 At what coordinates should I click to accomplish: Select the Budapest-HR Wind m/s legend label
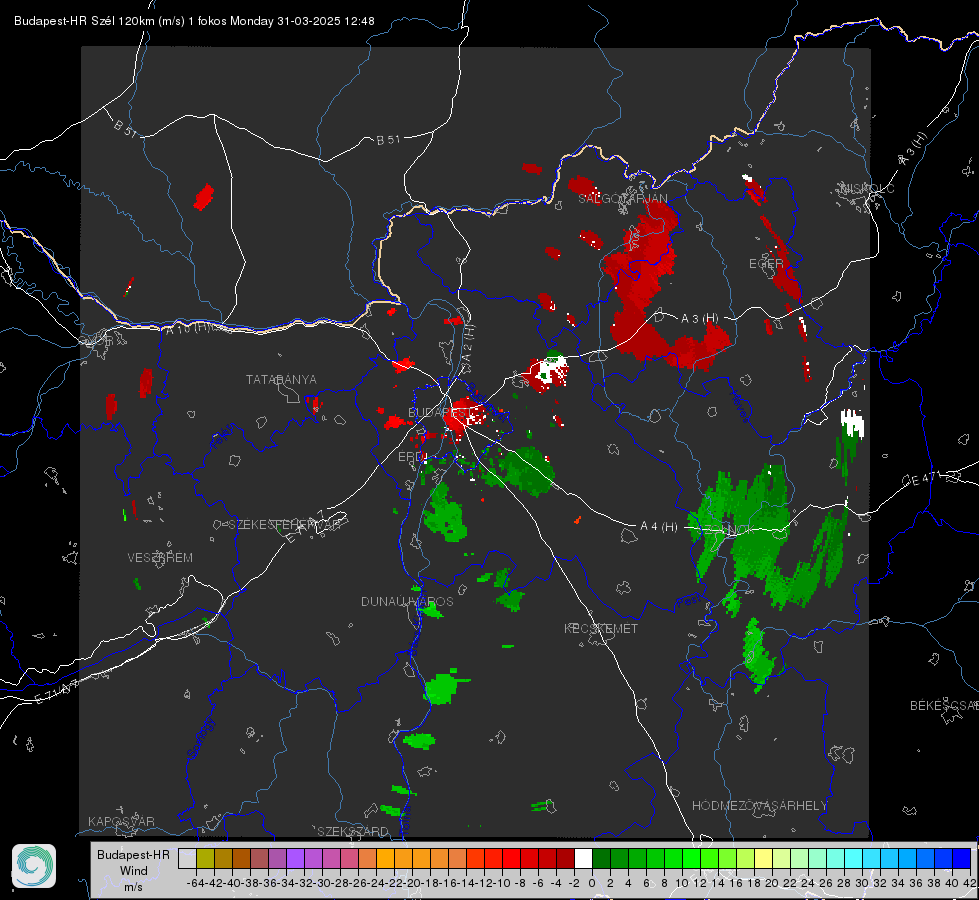134,870
